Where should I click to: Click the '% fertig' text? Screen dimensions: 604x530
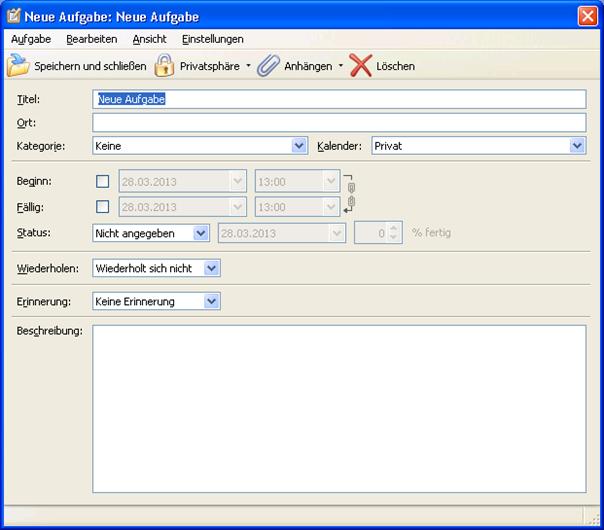pyautogui.click(x=431, y=233)
